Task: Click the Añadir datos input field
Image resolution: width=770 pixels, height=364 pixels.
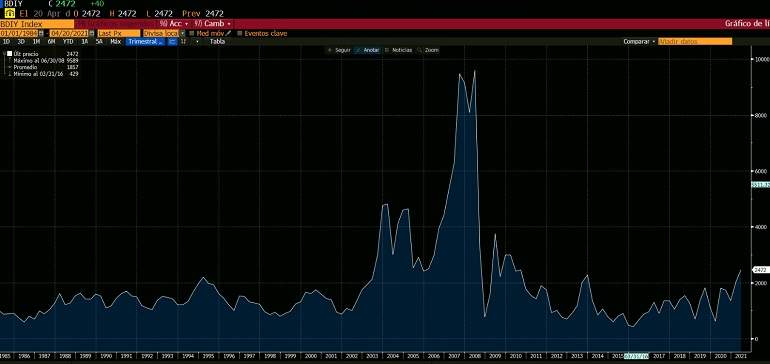Action: click(695, 42)
